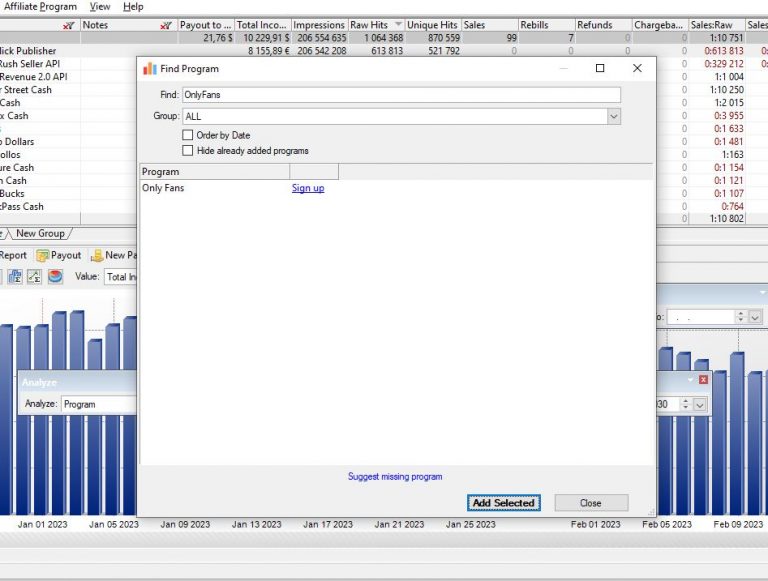Click Suggest missing program link
768x581 pixels.
(395, 477)
